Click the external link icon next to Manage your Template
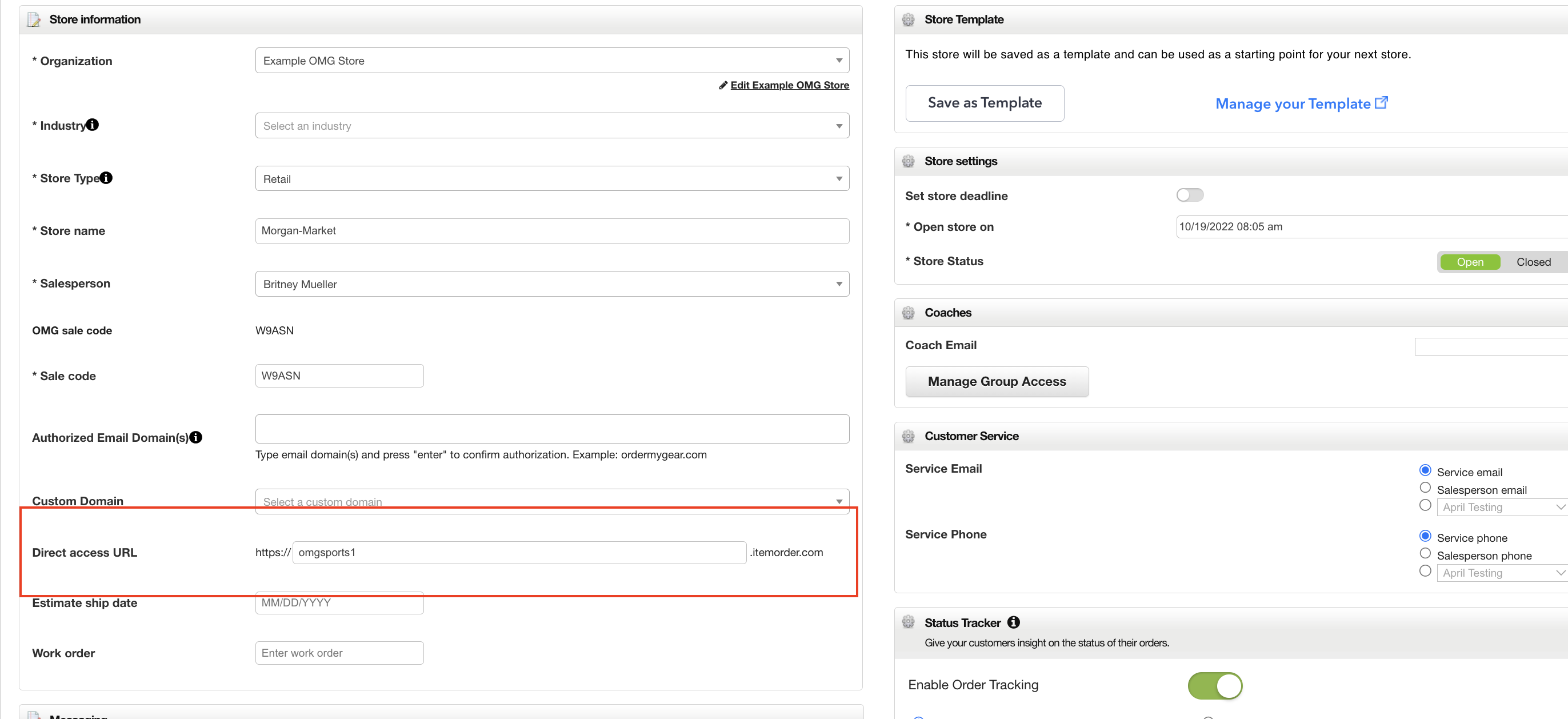This screenshot has height=719, width=1568. pyautogui.click(x=1382, y=102)
